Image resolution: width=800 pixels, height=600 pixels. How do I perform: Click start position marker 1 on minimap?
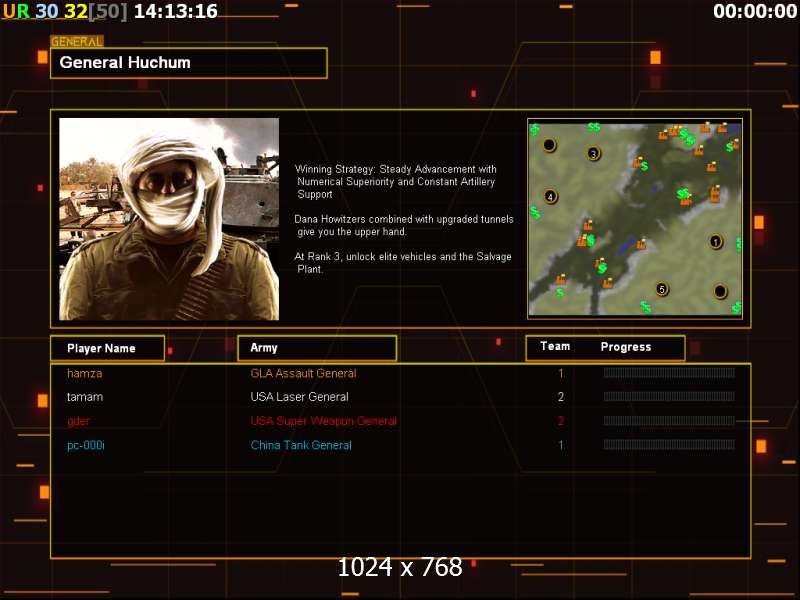[716, 242]
